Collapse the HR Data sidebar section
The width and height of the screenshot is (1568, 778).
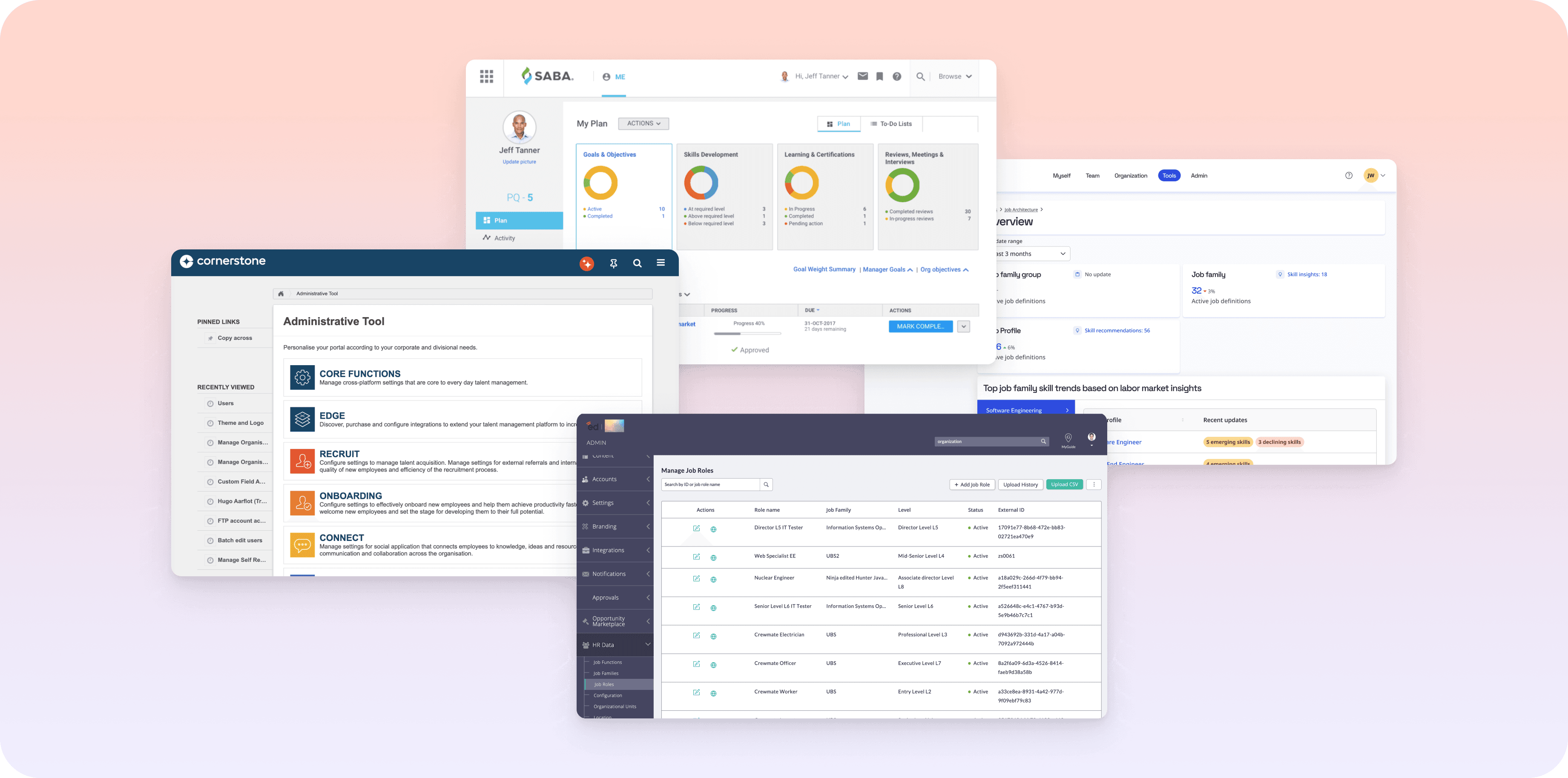(648, 644)
